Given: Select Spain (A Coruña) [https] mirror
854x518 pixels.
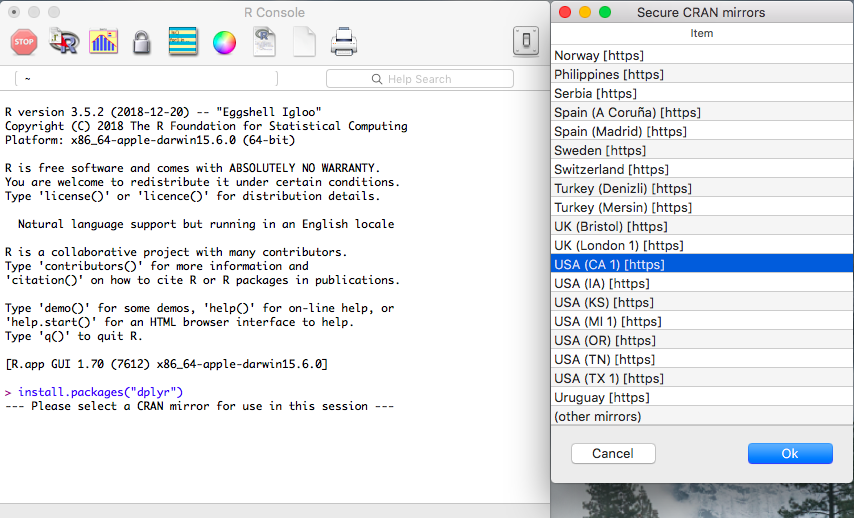Looking at the screenshot, I should point(702,113).
